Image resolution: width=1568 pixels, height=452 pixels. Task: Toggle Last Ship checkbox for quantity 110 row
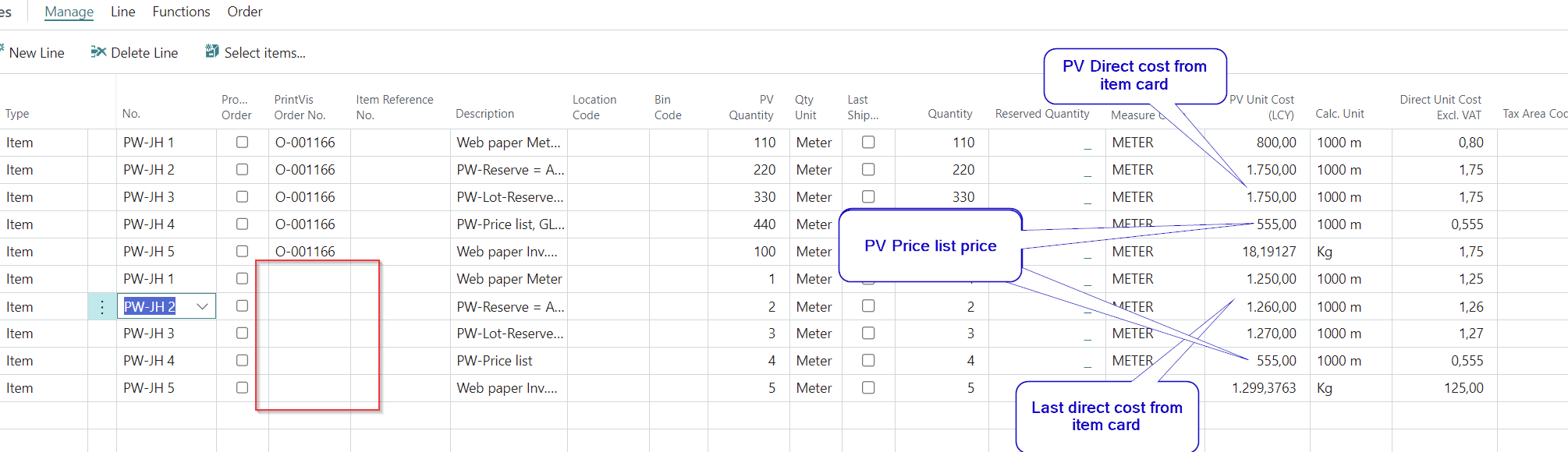coord(868,143)
